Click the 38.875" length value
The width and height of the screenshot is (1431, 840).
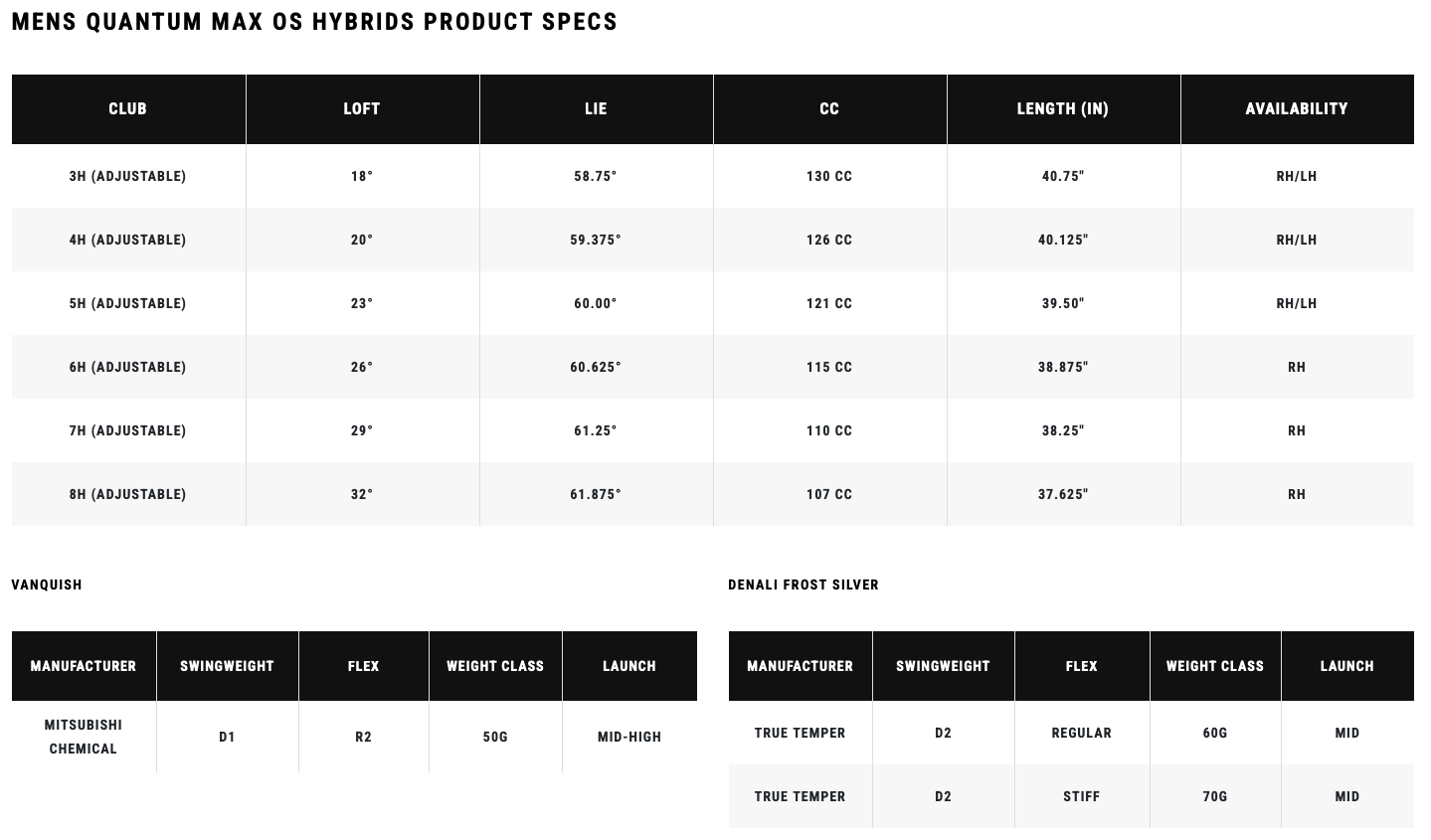(1063, 367)
